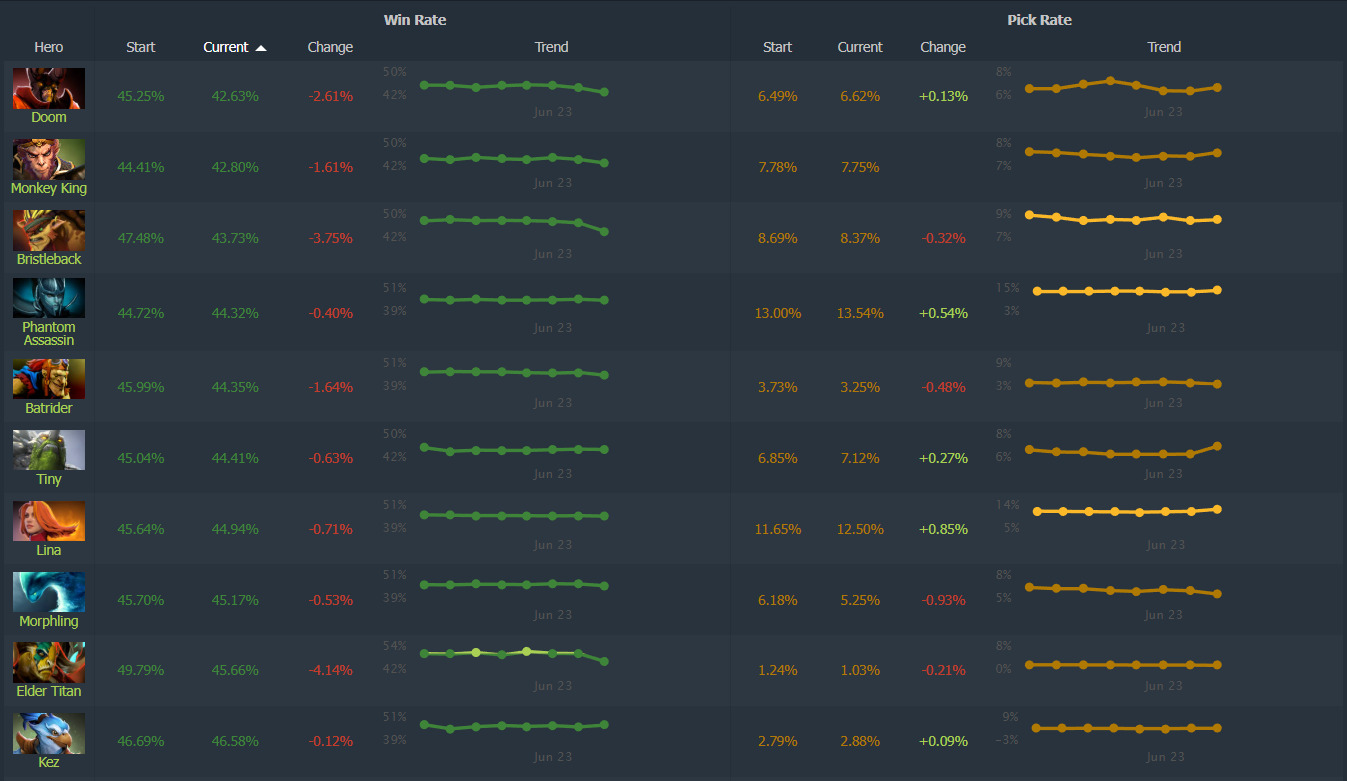Click last point on Bristleback win rate trend
The image size is (1347, 781).
click(604, 231)
